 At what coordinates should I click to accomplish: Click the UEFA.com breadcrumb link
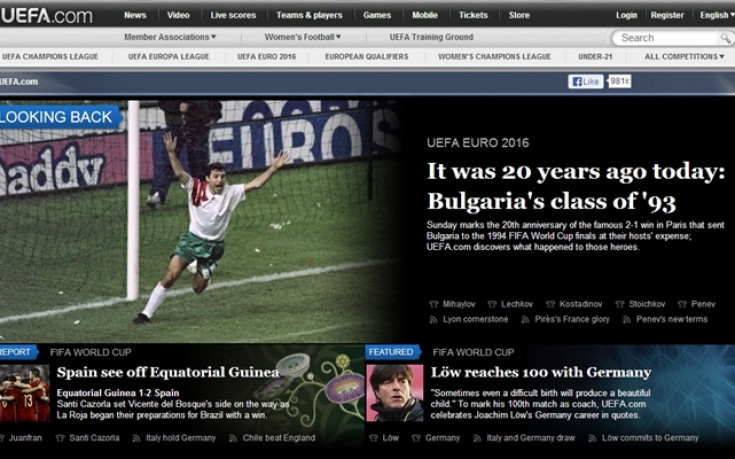tap(19, 82)
